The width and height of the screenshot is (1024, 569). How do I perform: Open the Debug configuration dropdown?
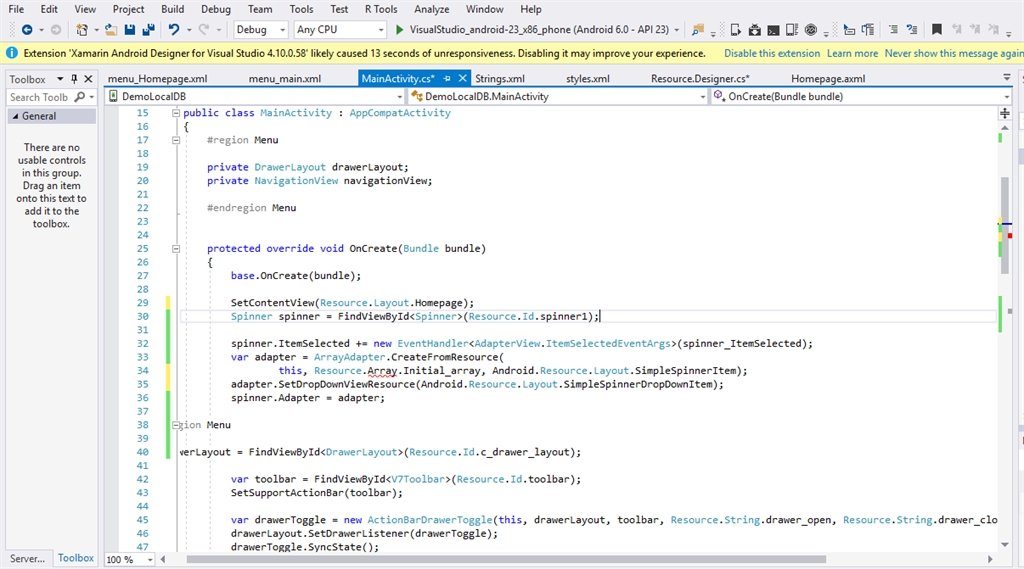(x=261, y=29)
